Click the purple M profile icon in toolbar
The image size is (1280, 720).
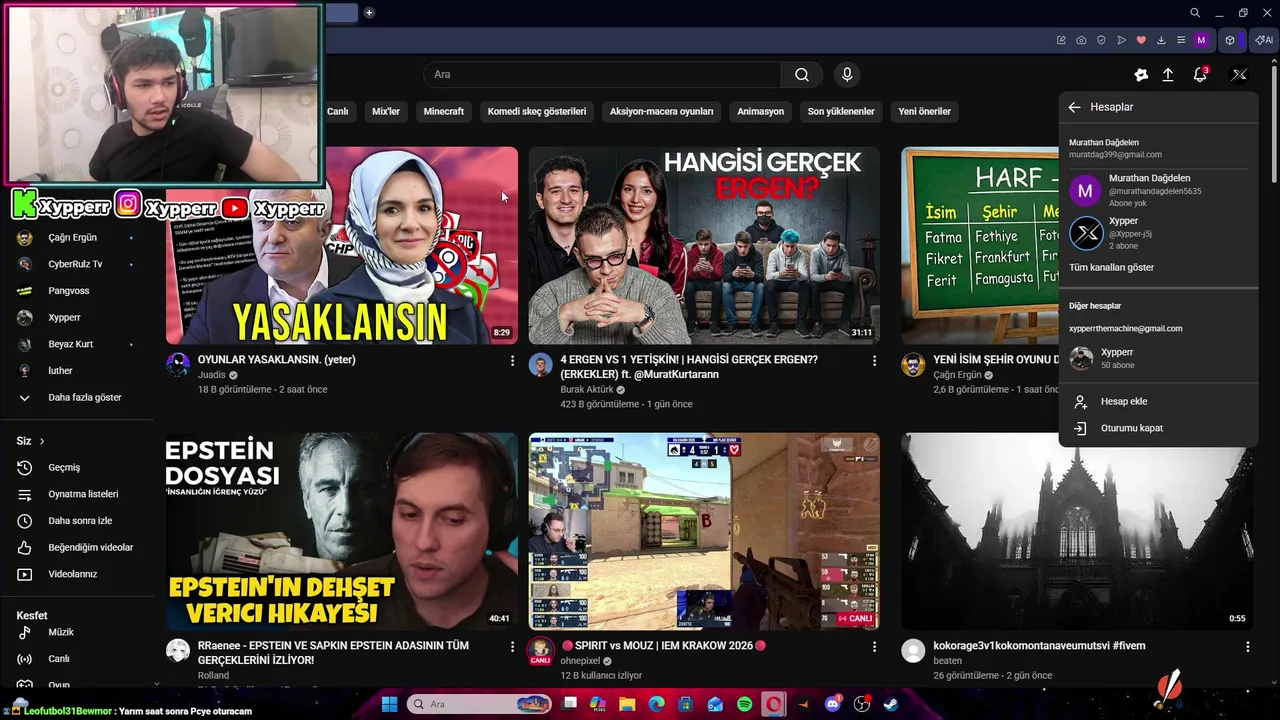point(1201,40)
